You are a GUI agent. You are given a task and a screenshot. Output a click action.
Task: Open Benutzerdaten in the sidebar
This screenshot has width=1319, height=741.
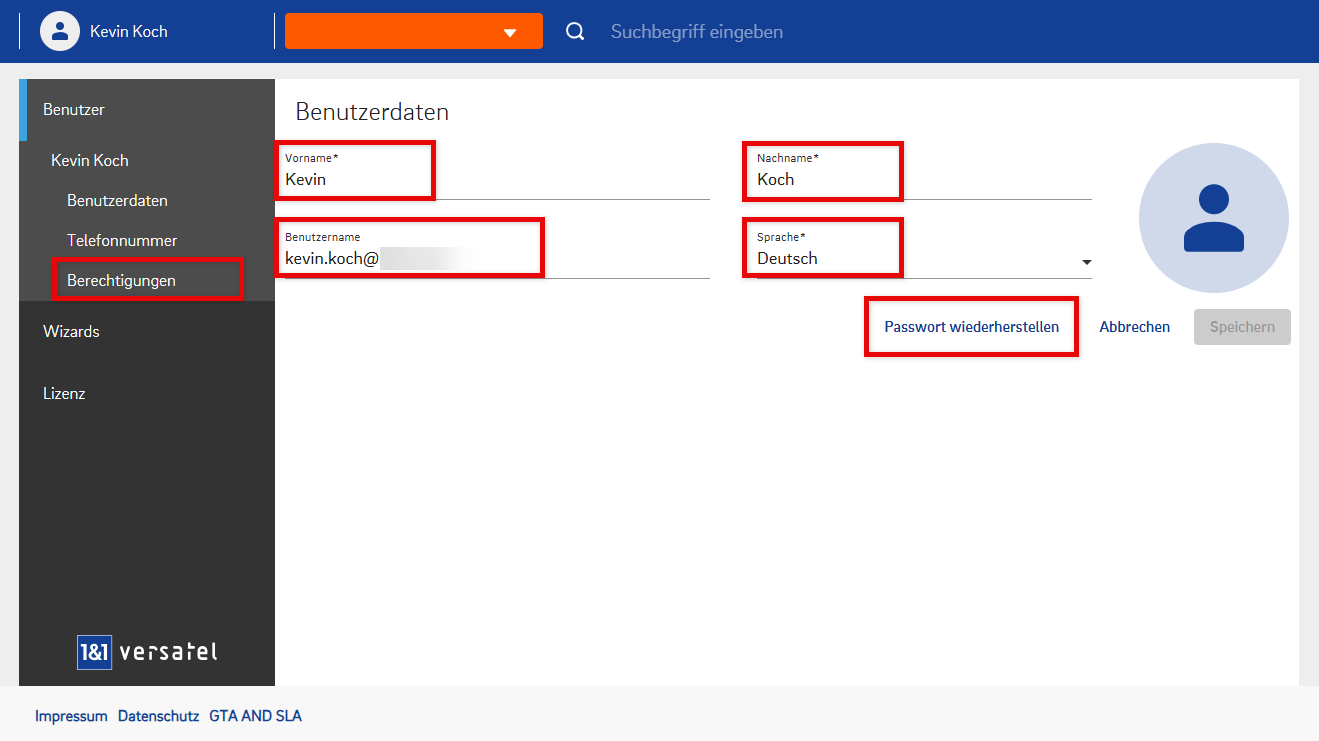(x=117, y=201)
